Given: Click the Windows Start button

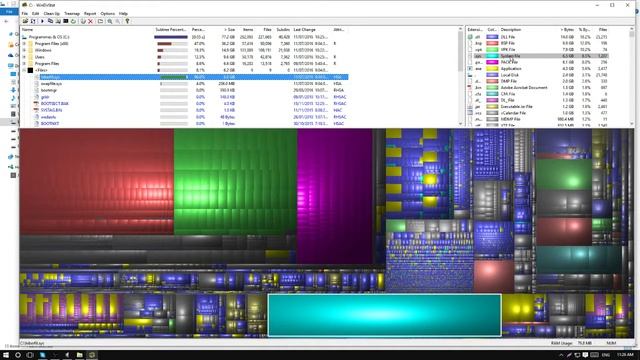Looking at the screenshot, I should pyautogui.click(x=6, y=355).
